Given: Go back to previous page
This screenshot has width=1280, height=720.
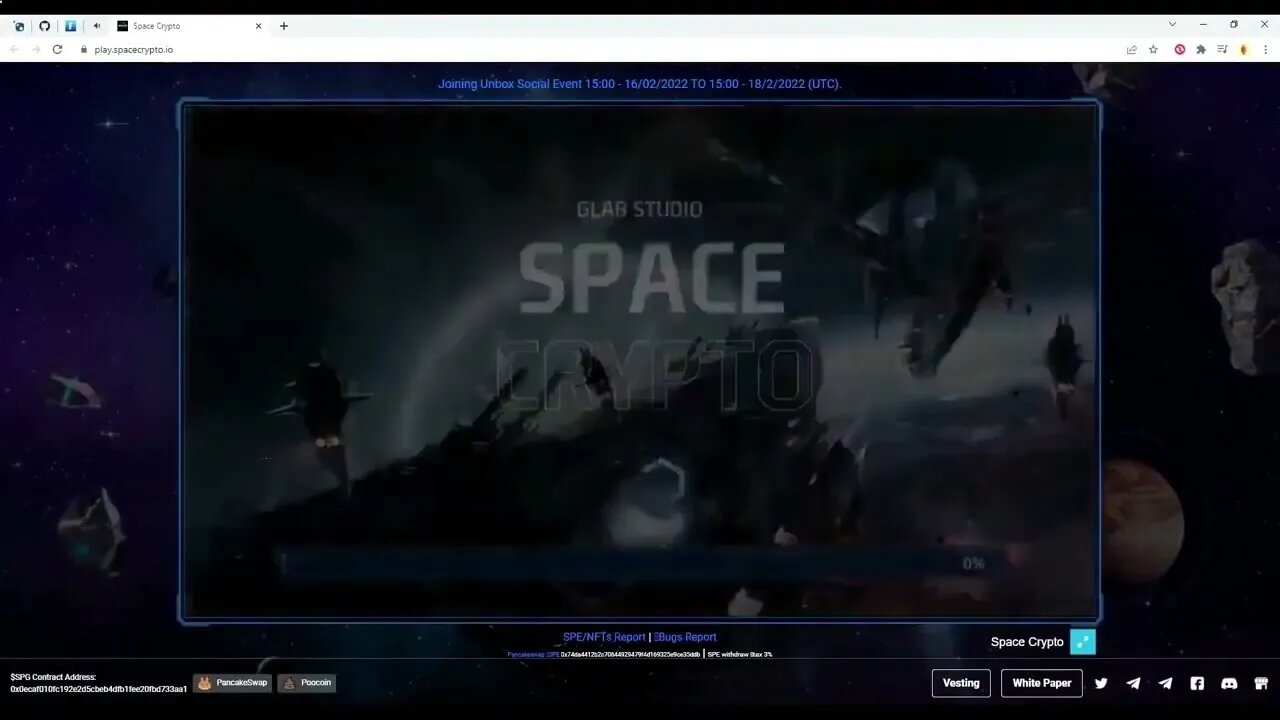Looking at the screenshot, I should click(14, 49).
